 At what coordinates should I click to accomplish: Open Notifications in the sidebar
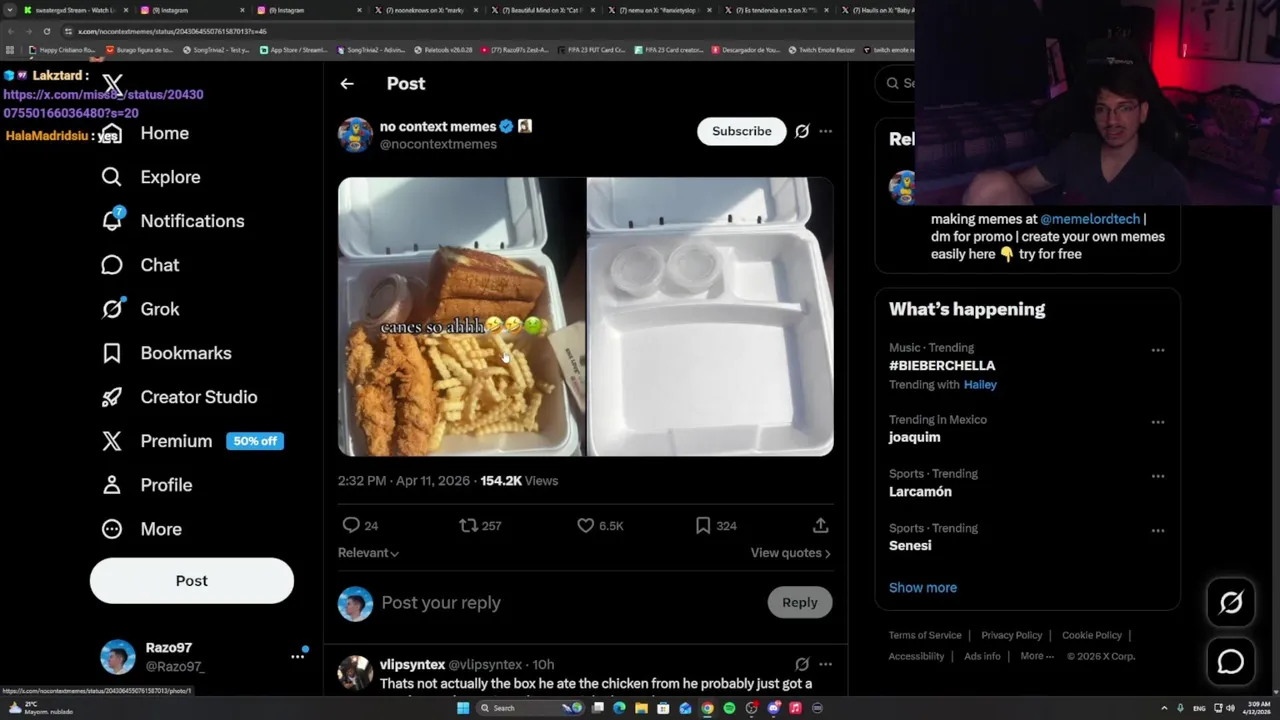click(x=172, y=221)
